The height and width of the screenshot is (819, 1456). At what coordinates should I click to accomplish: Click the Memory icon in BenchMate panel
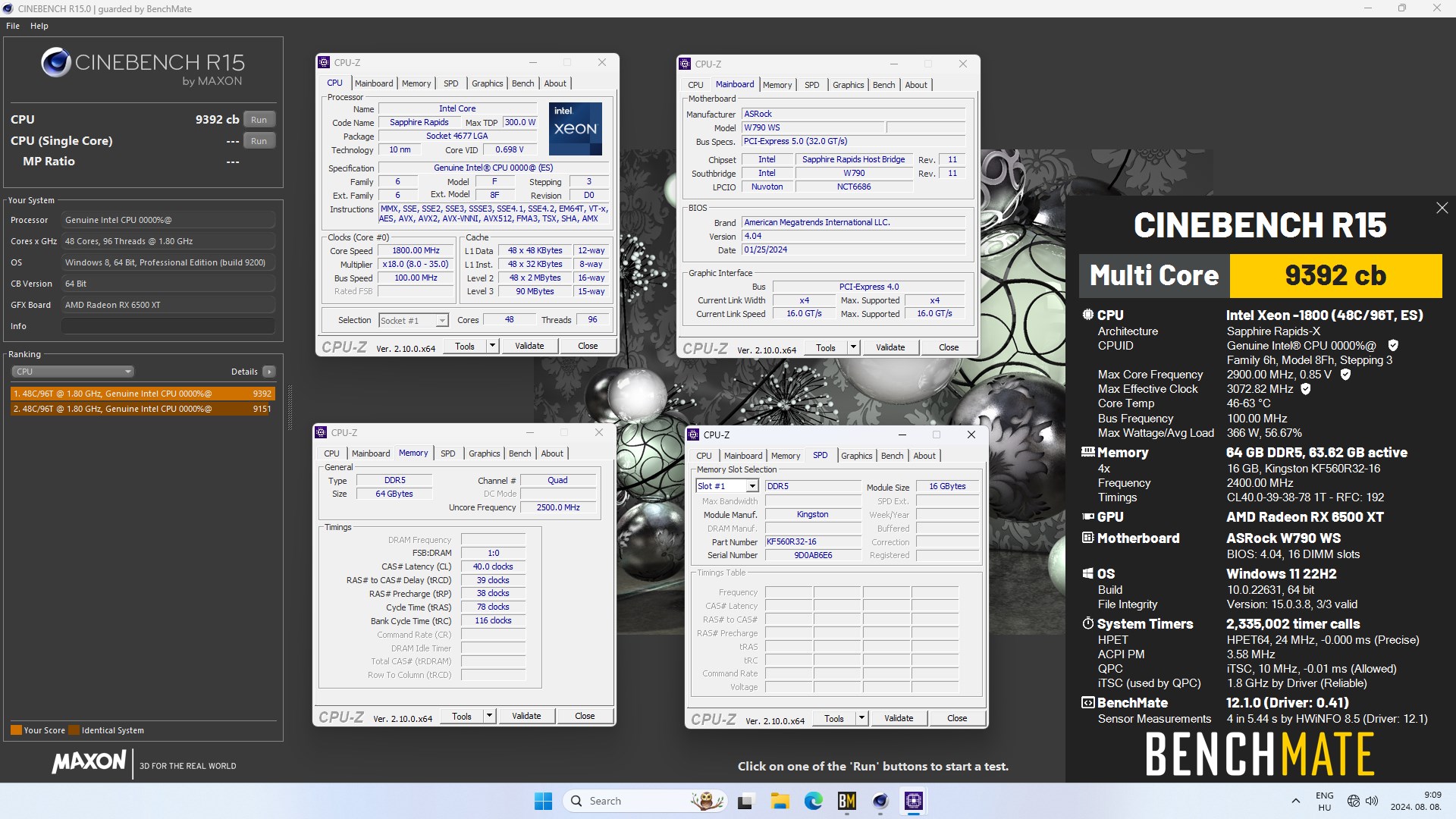[1087, 452]
